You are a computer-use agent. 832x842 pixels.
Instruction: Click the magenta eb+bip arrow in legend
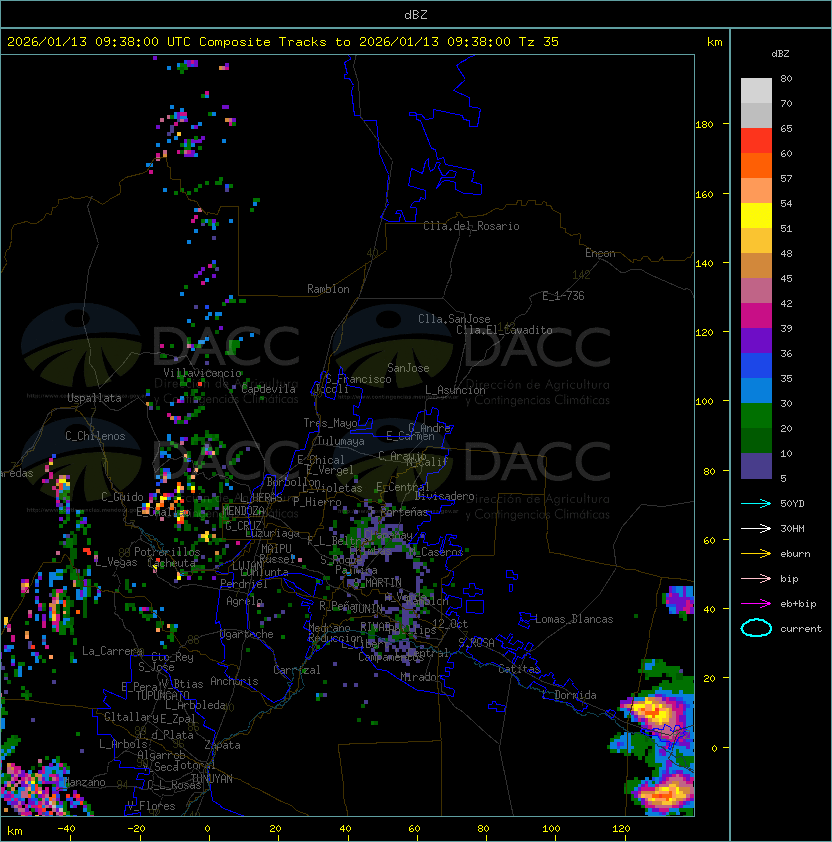coord(756,604)
